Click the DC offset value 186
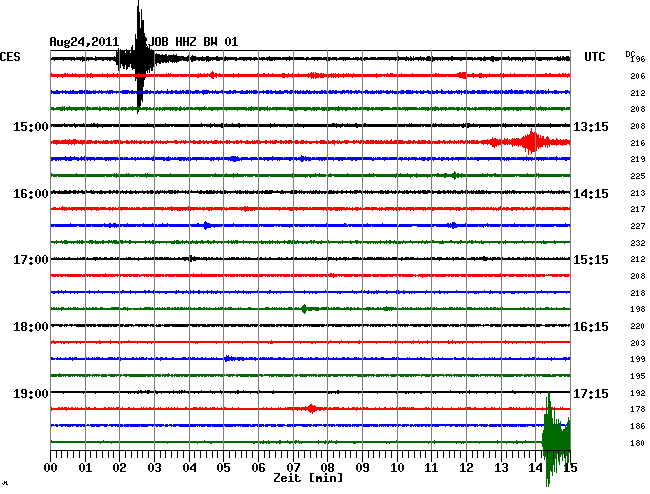The width and height of the screenshot is (650, 494). pyautogui.click(x=638, y=426)
